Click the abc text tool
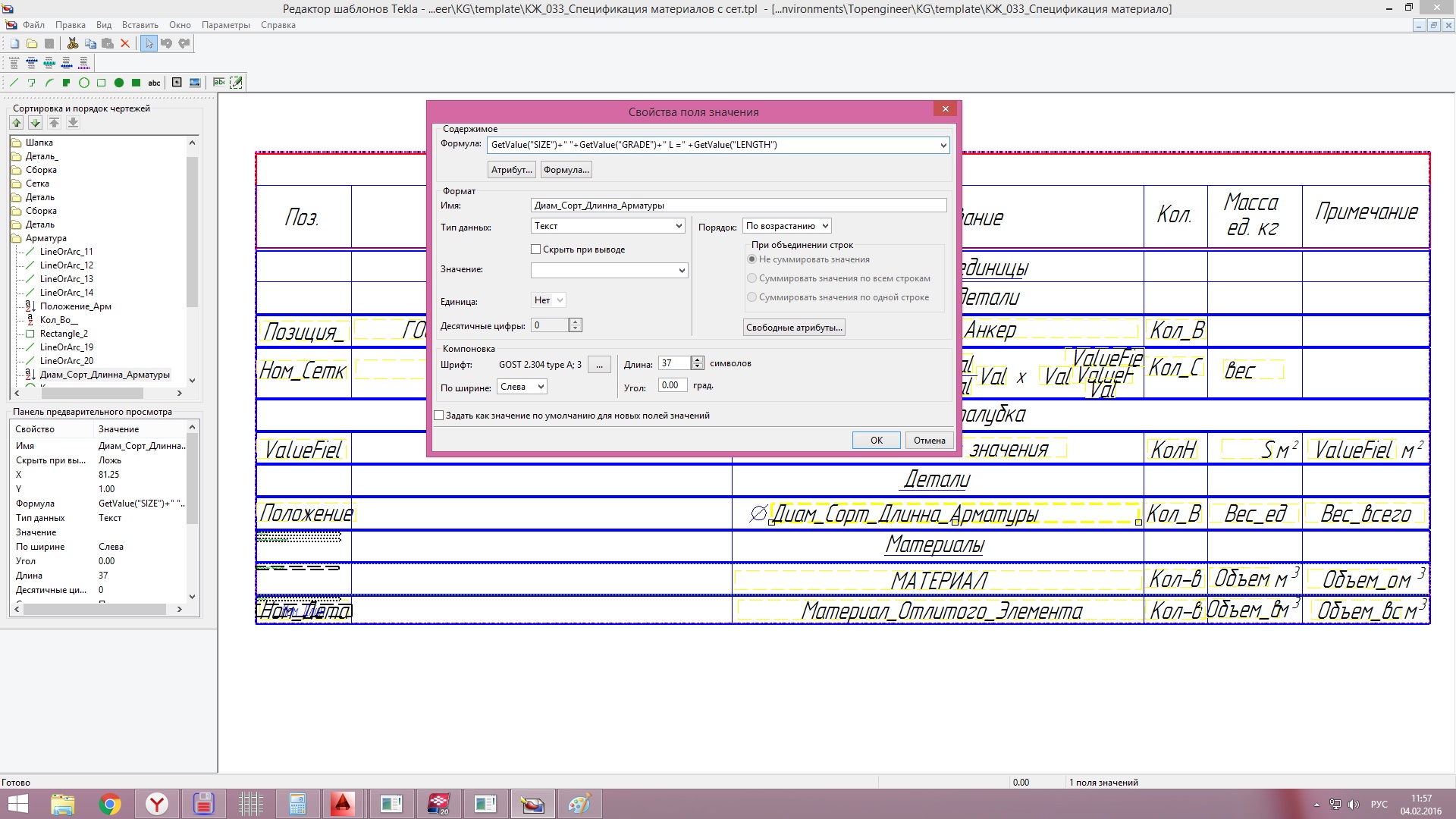 click(x=154, y=83)
